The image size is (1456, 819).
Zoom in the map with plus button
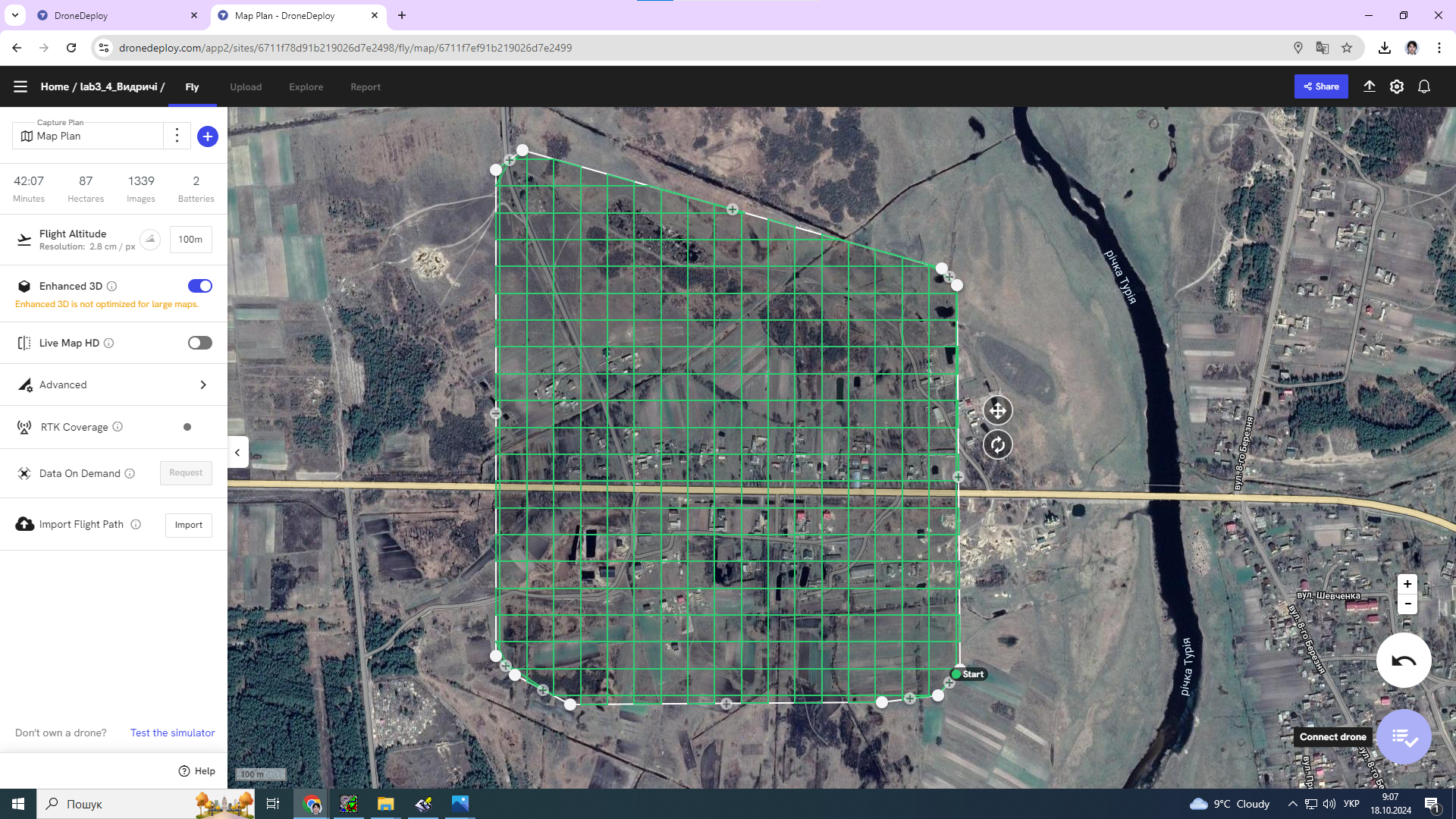1407,584
